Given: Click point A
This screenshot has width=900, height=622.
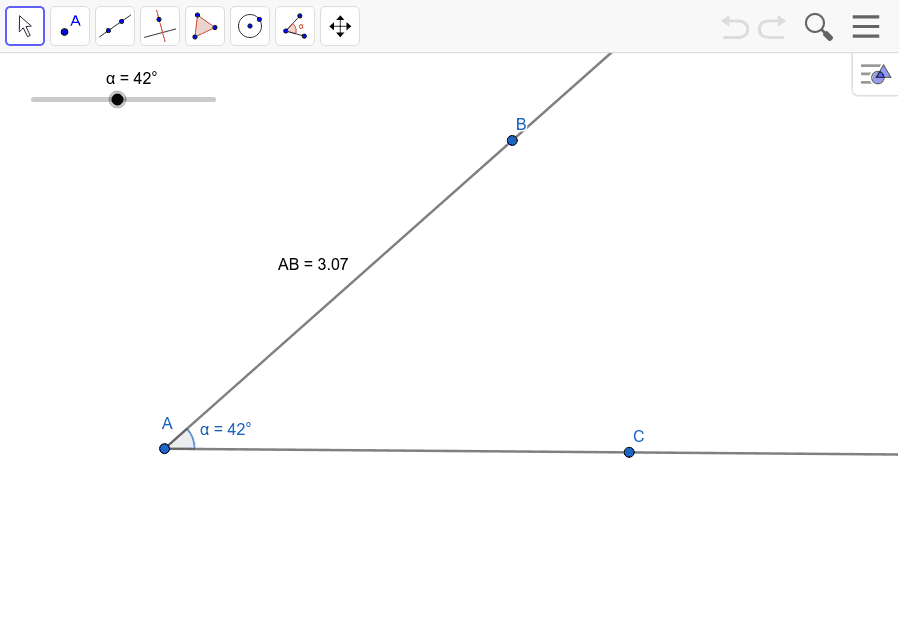Looking at the screenshot, I should tap(164, 448).
